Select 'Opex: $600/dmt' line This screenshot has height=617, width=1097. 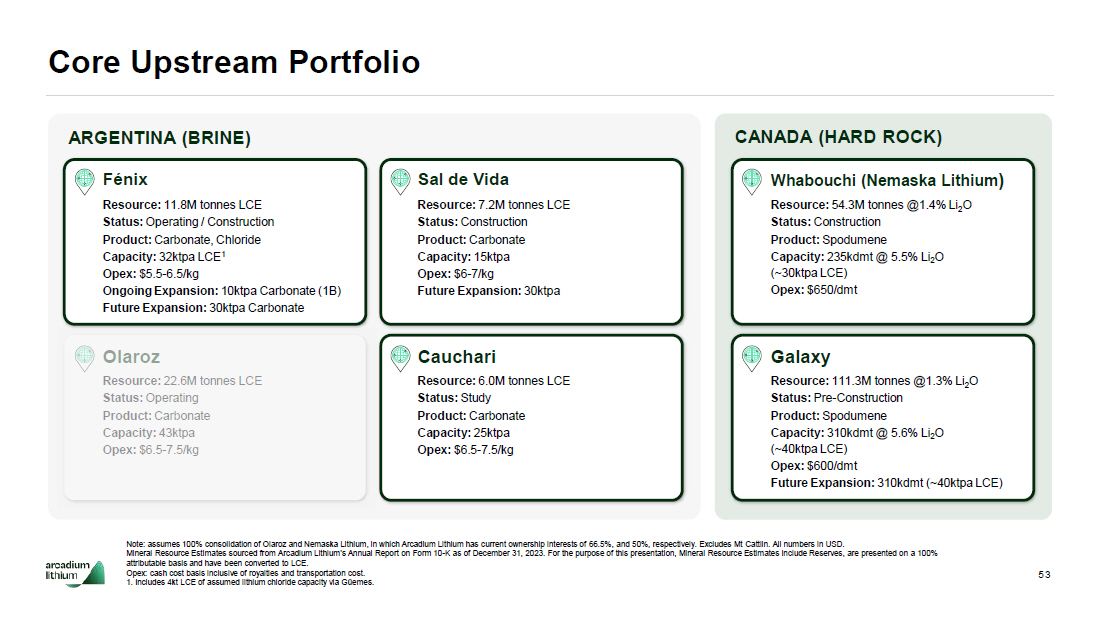click(814, 466)
